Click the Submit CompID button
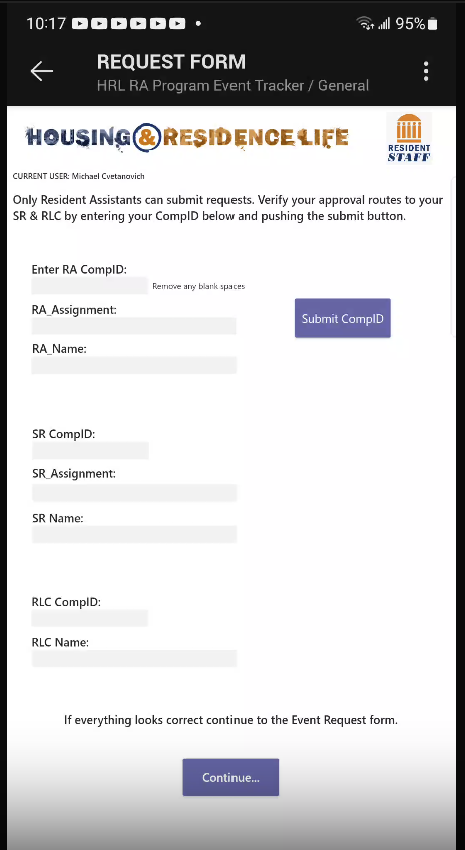 (x=343, y=318)
